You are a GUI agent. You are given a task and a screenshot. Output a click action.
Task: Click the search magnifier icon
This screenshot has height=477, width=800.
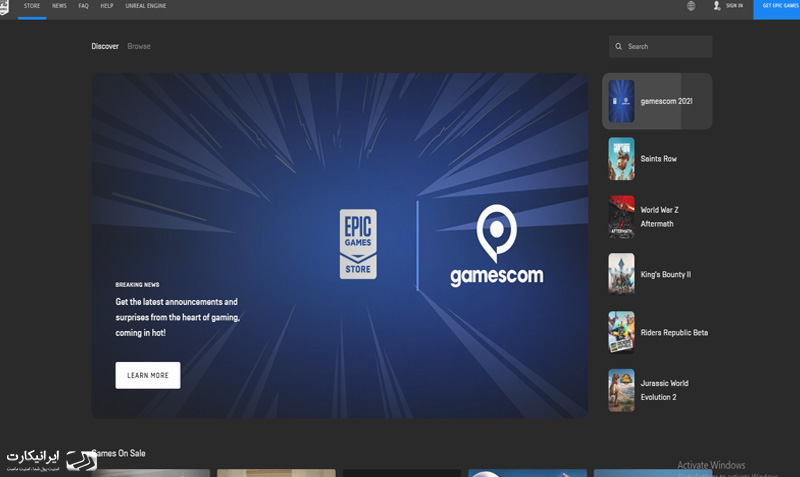click(x=618, y=46)
